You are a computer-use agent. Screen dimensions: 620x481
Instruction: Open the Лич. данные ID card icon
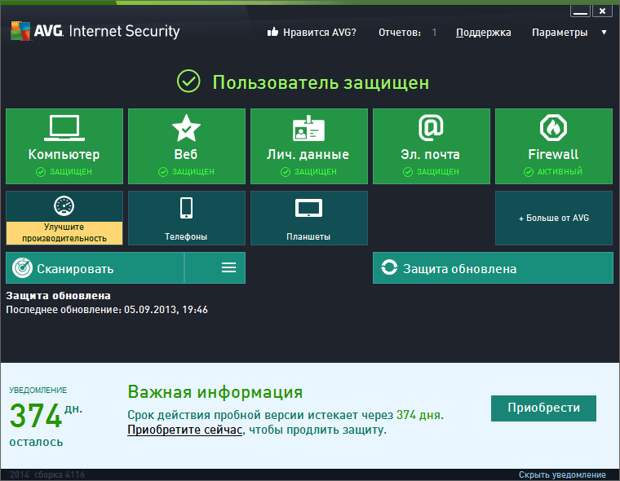click(308, 129)
